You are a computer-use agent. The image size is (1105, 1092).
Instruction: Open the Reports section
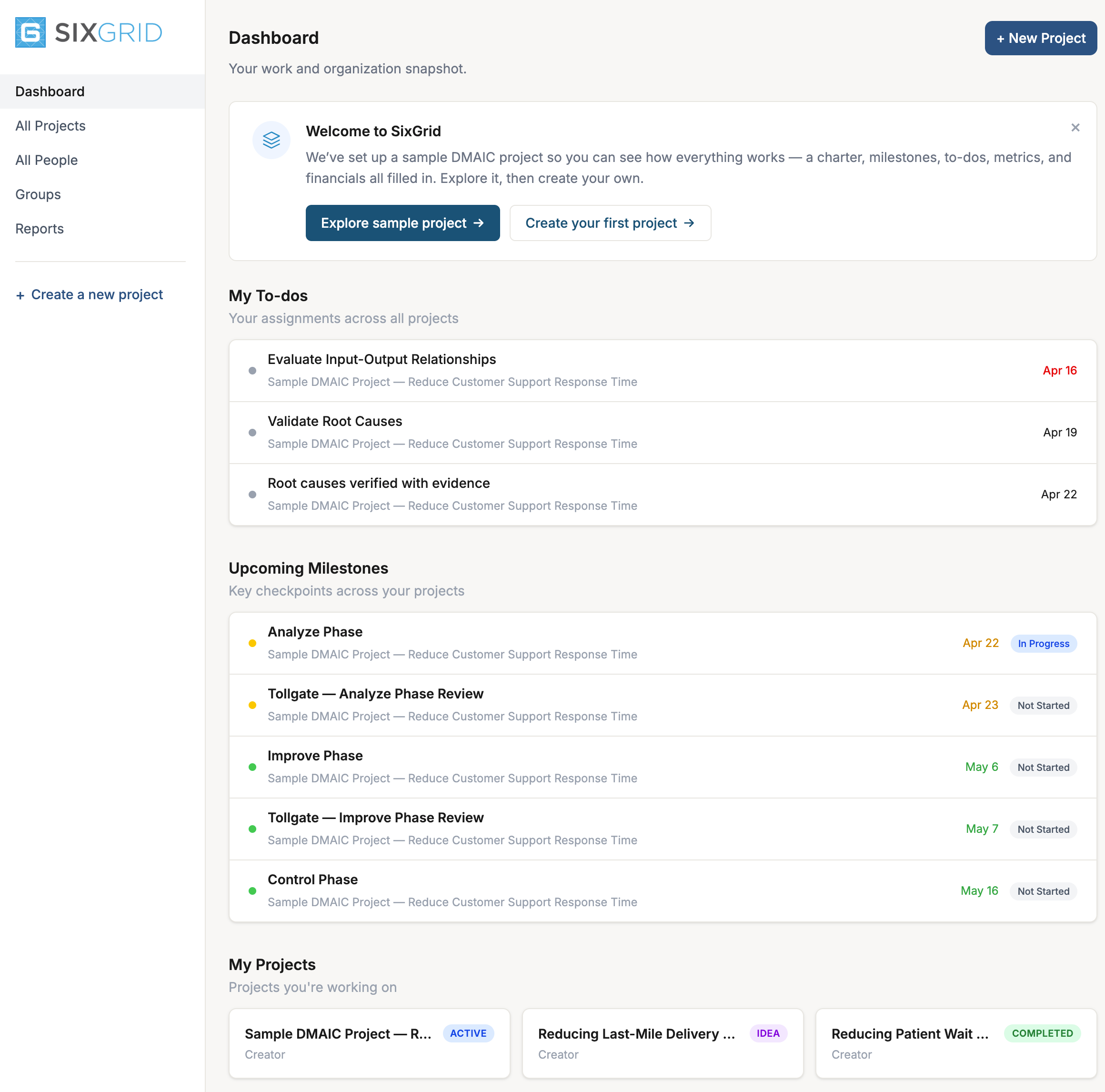click(40, 229)
